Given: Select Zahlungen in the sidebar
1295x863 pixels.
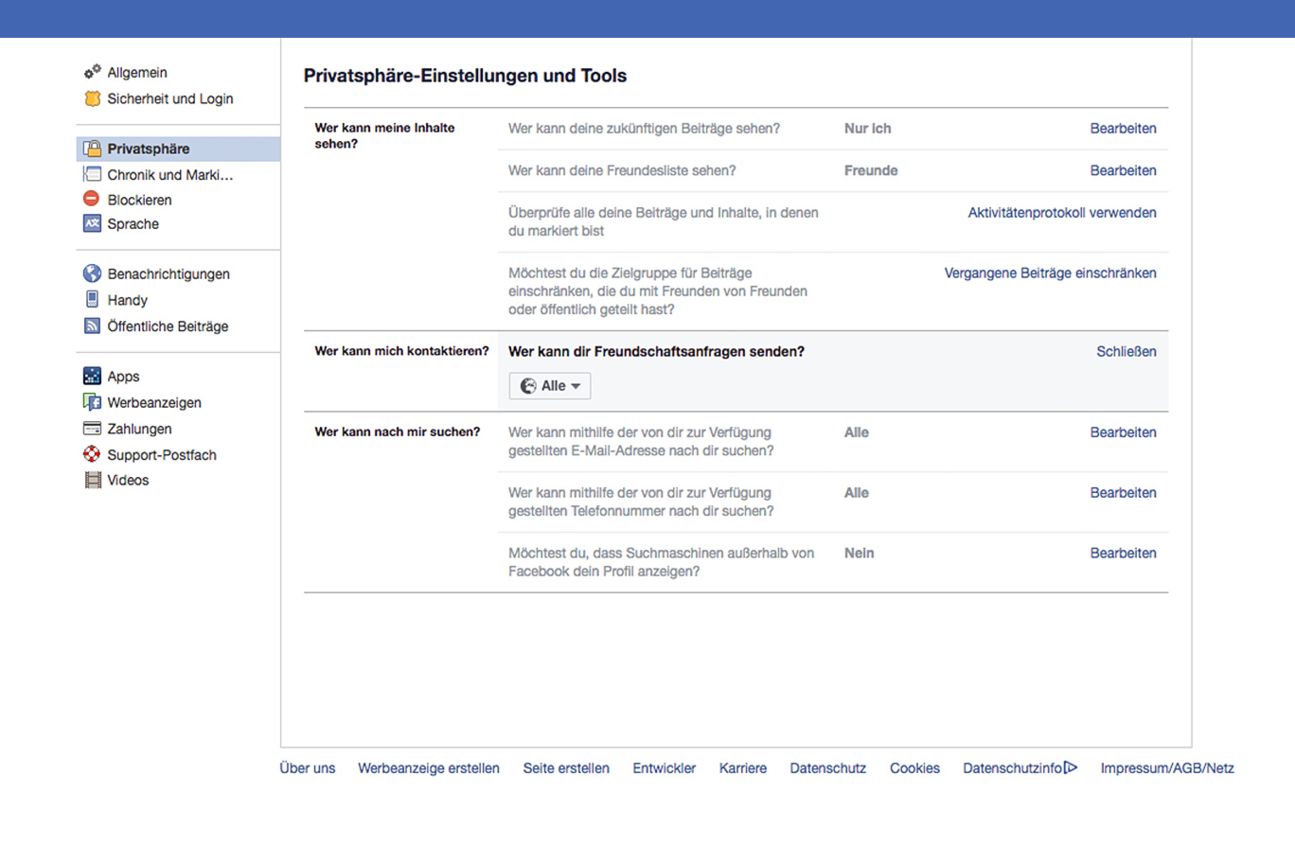Looking at the screenshot, I should click(x=139, y=429).
